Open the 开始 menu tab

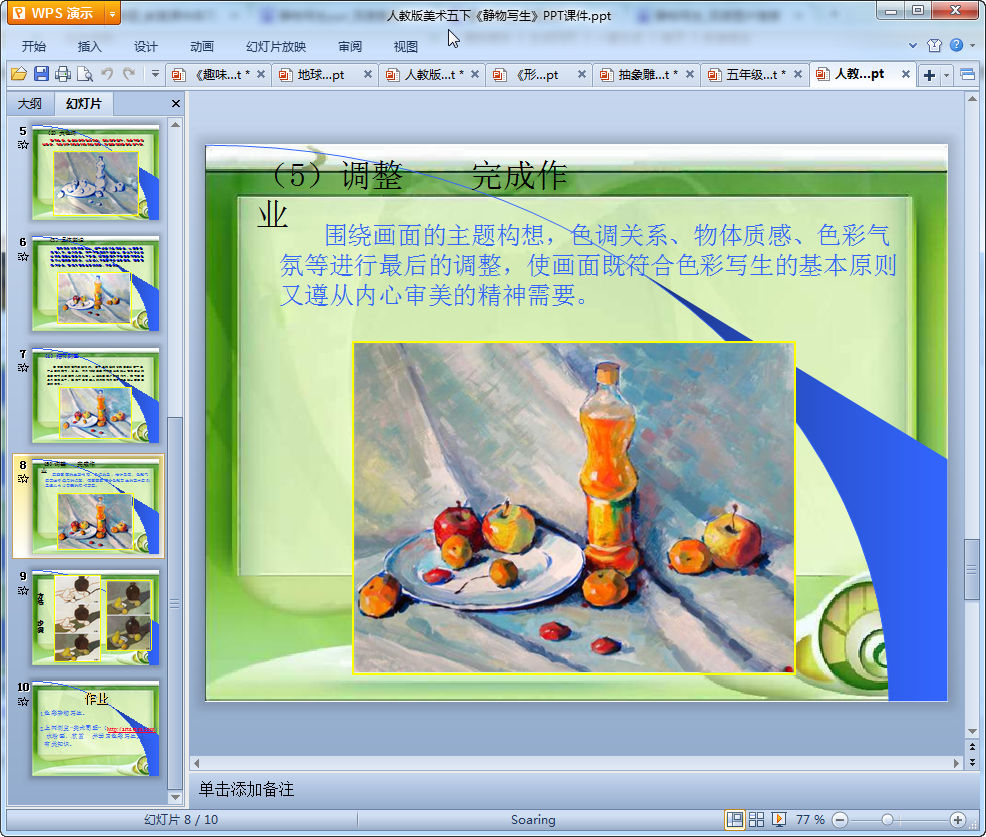pos(34,47)
